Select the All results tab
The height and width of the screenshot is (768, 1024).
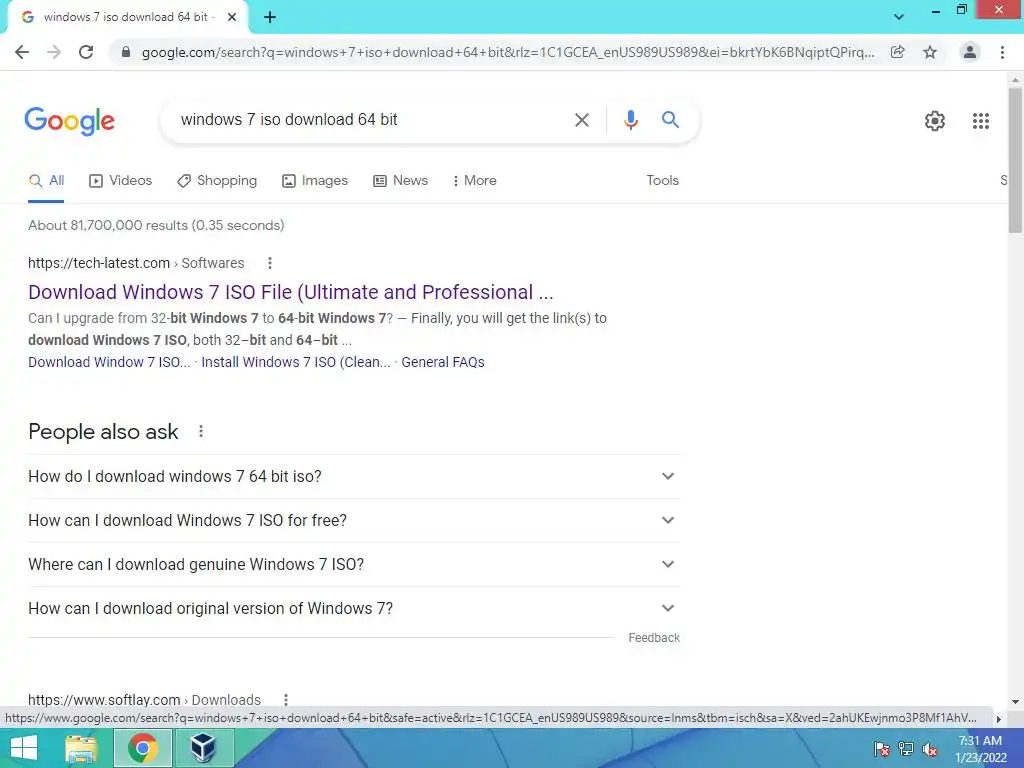click(46, 181)
